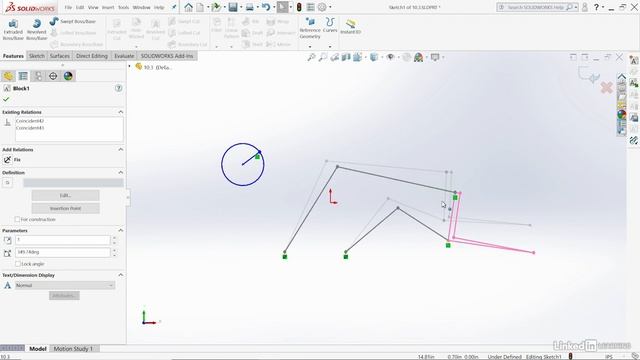Click the block scale parameter field
Screen dimensions: 640x360
tap(63, 240)
